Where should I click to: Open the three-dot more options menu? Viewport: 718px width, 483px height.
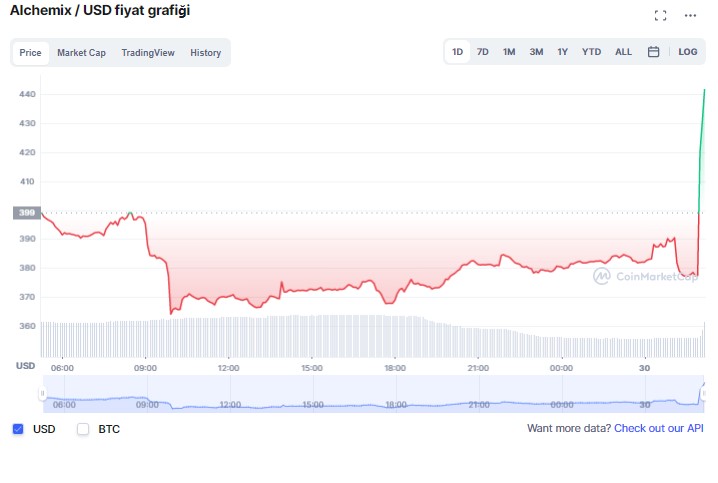690,16
